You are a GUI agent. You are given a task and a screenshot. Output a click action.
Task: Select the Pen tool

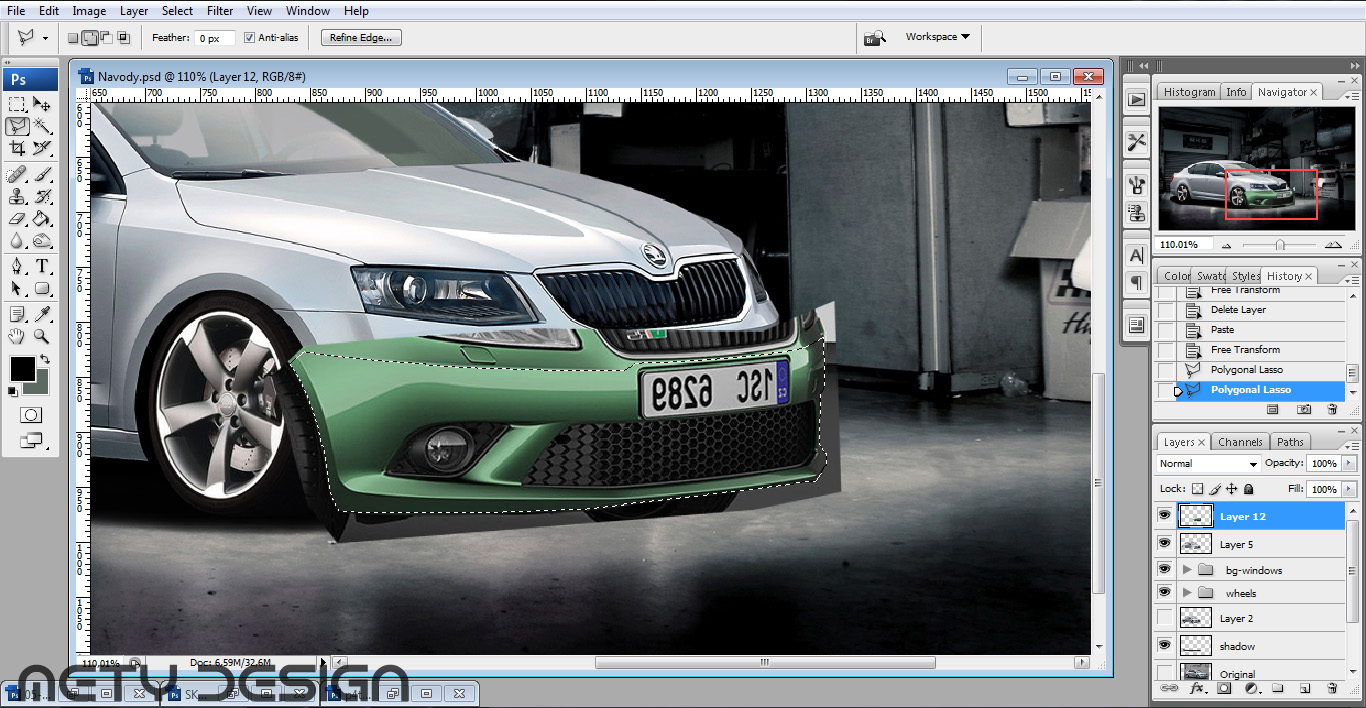pyautogui.click(x=17, y=267)
